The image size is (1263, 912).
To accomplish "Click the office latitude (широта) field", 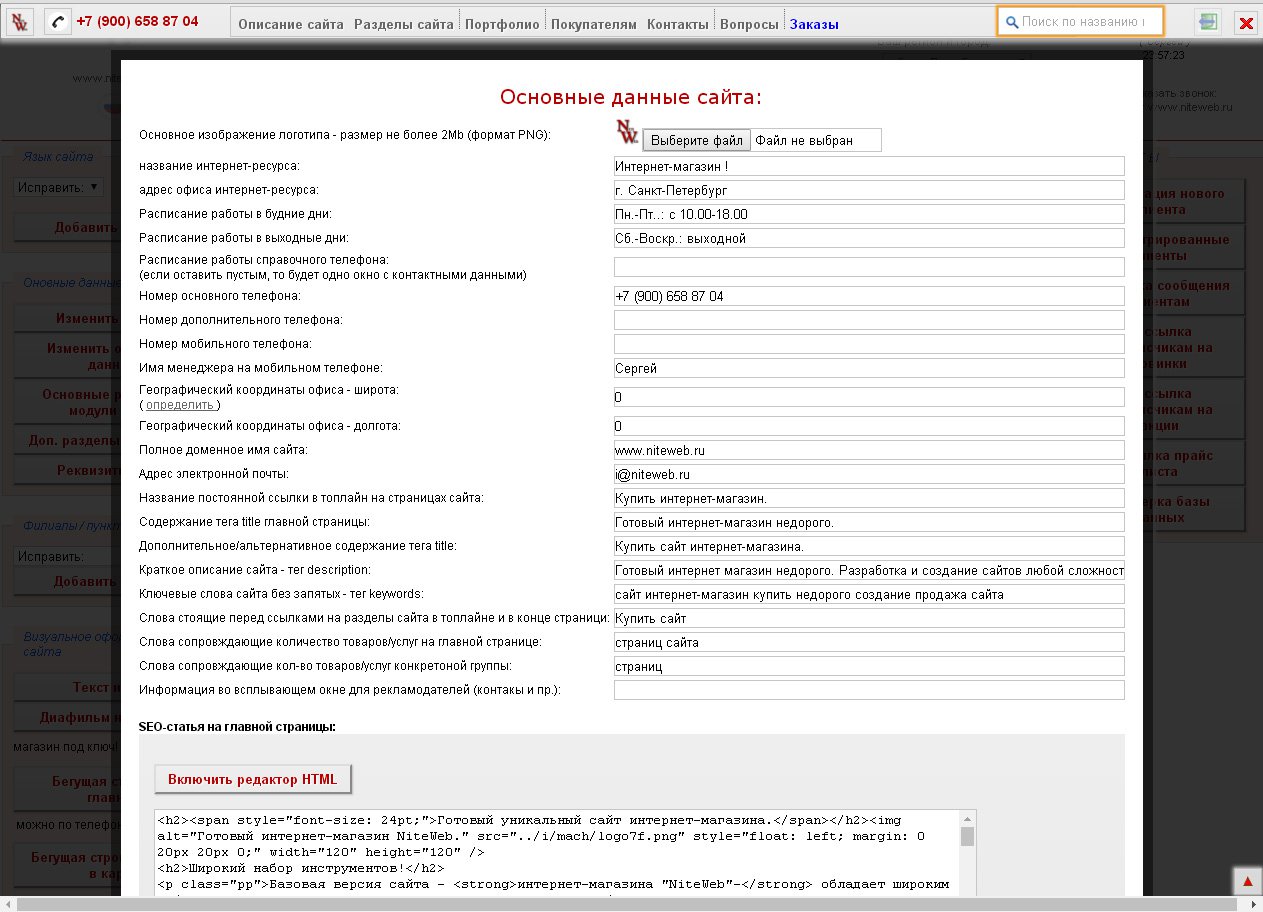I will coord(869,397).
